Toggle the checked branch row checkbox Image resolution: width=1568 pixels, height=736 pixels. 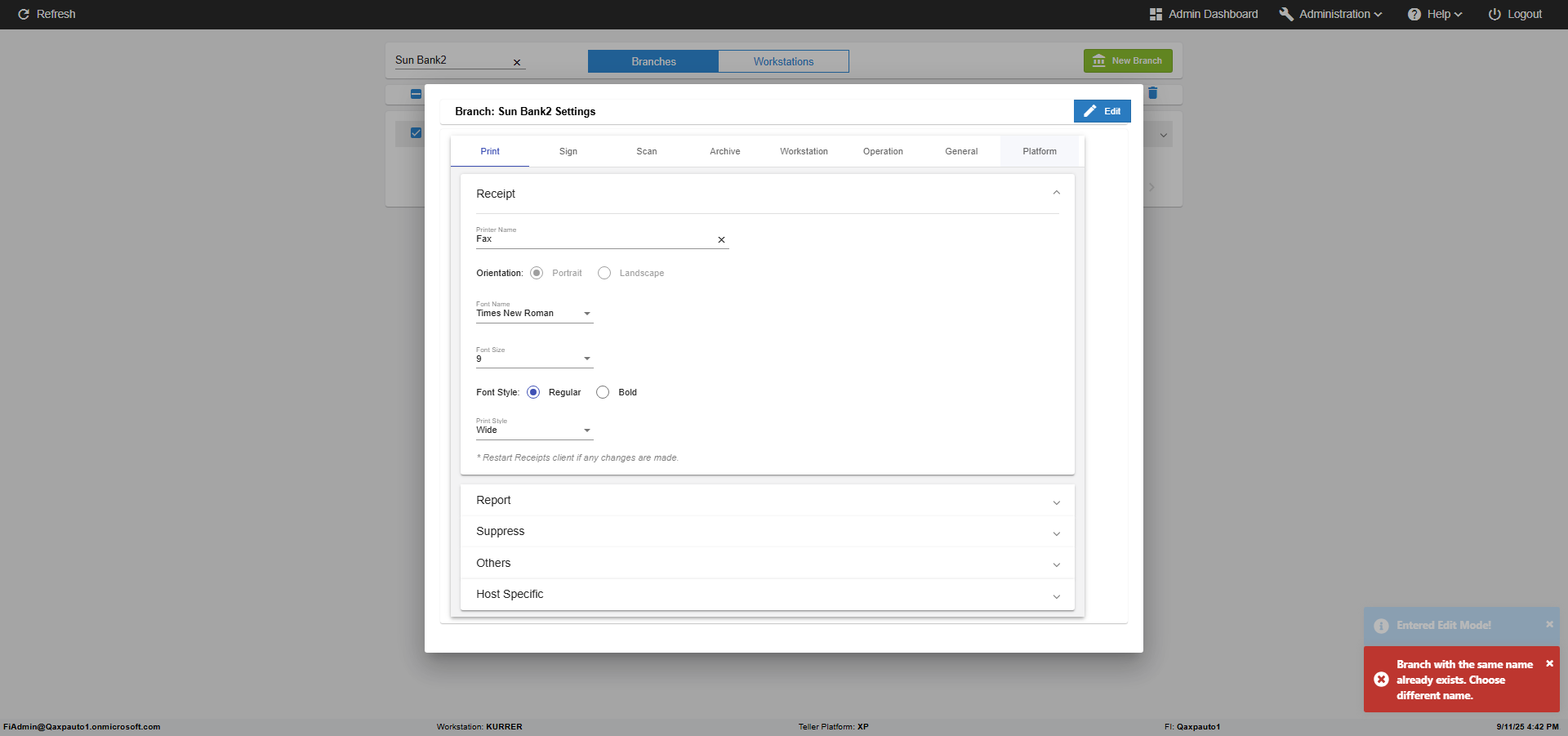click(x=416, y=132)
